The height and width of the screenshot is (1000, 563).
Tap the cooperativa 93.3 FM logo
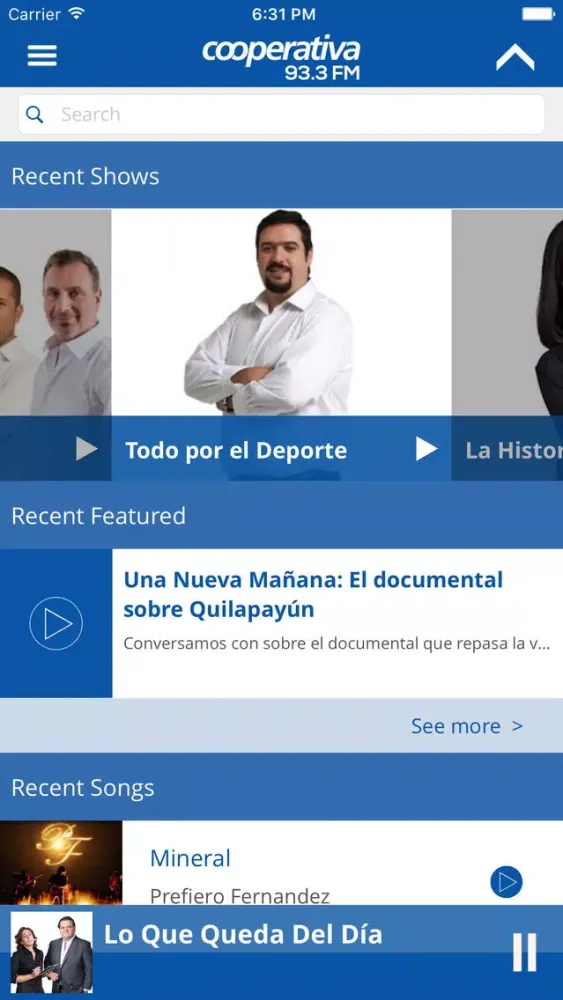(281, 58)
